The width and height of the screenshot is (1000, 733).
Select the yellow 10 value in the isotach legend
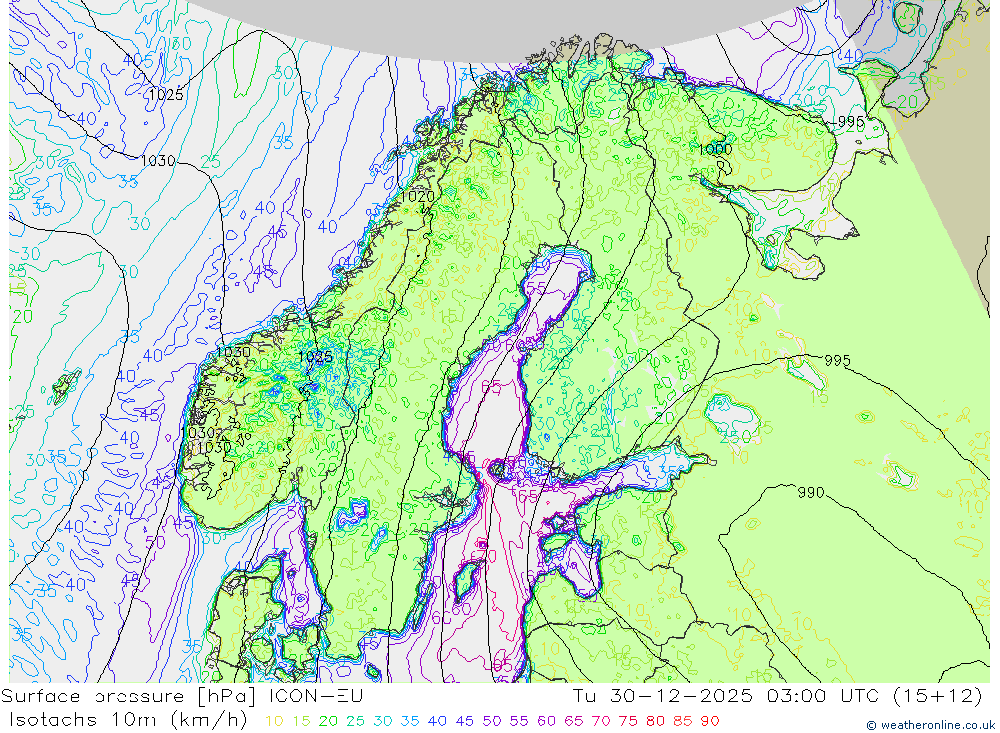274,722
